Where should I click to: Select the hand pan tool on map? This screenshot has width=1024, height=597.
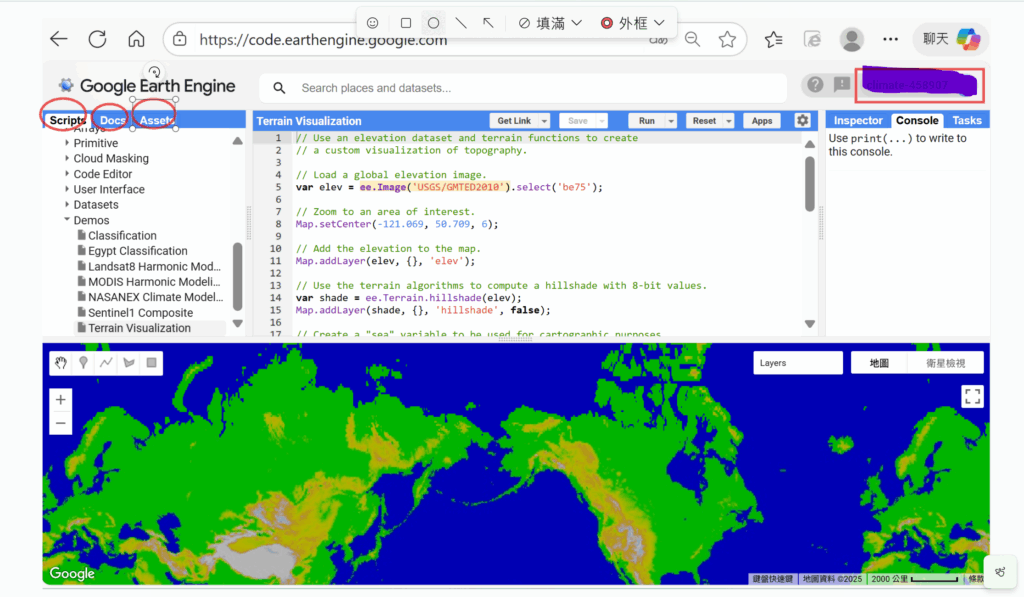[62, 363]
